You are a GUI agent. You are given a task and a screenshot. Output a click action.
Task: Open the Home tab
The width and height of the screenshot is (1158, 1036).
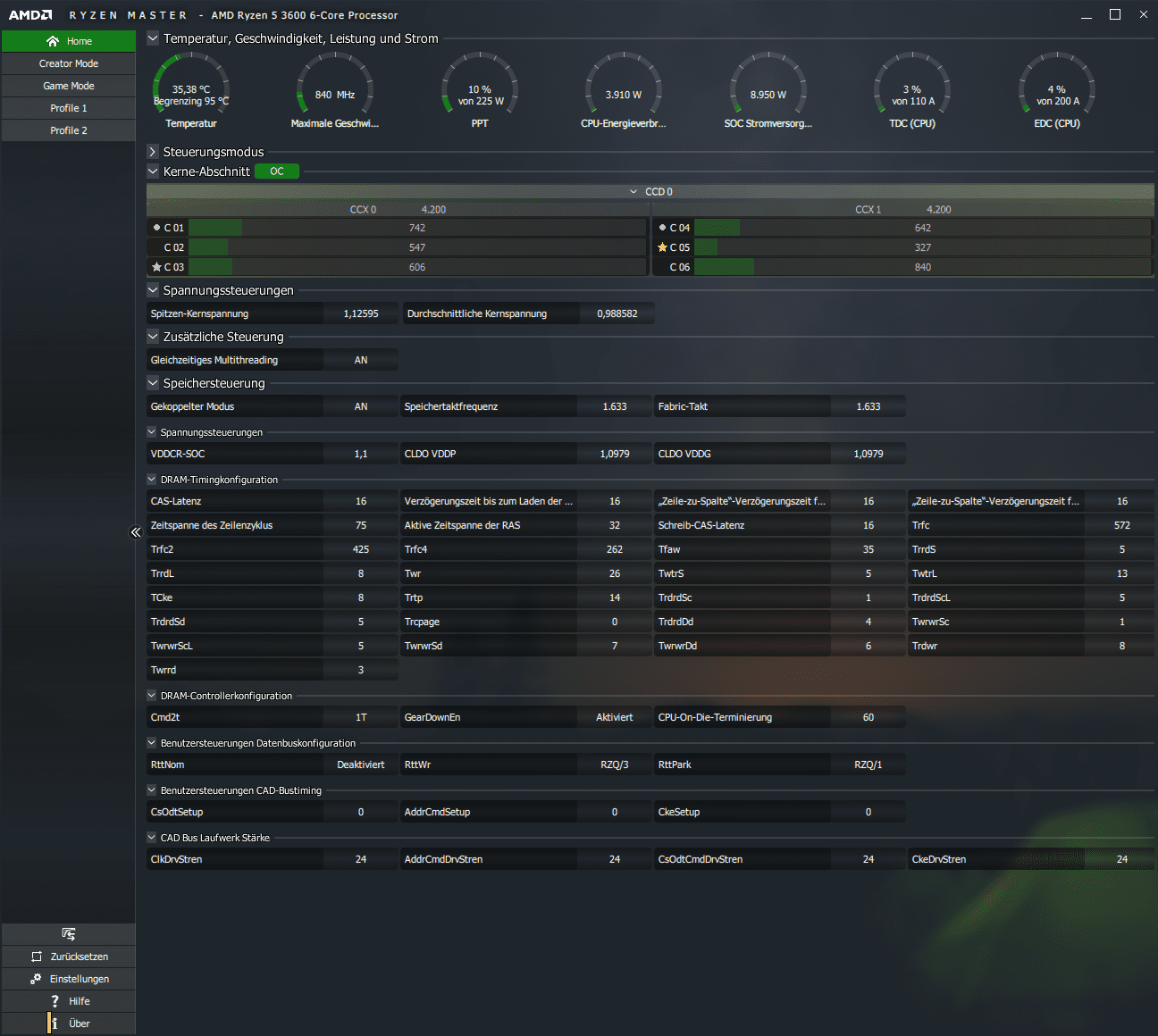69,41
